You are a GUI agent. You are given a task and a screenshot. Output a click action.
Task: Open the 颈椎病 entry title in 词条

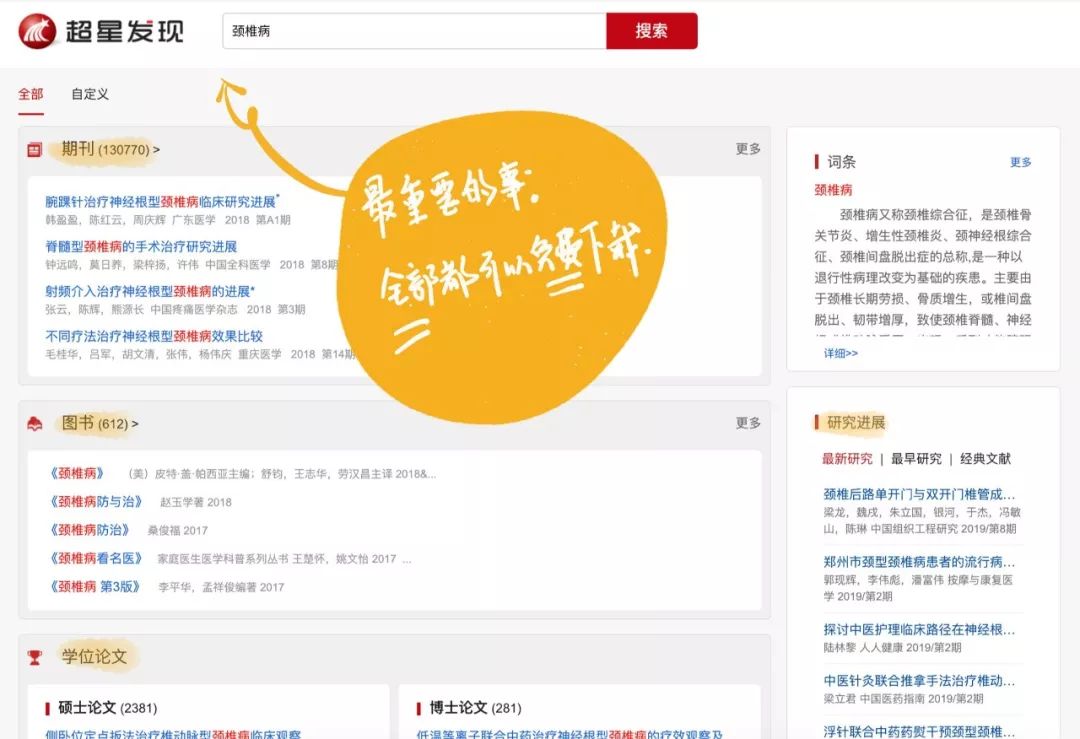833,190
